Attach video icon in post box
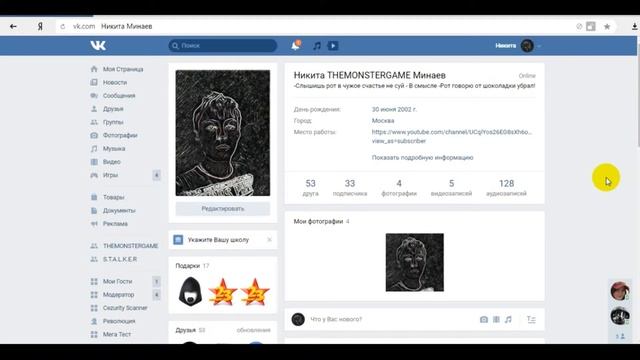Screen dimensions: 640x360 496,319
